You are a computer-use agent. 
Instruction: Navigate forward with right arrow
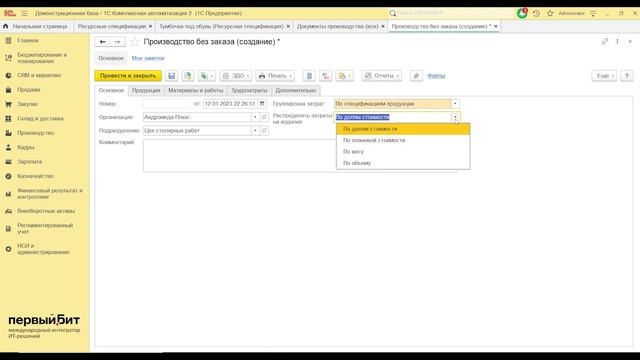coord(118,42)
